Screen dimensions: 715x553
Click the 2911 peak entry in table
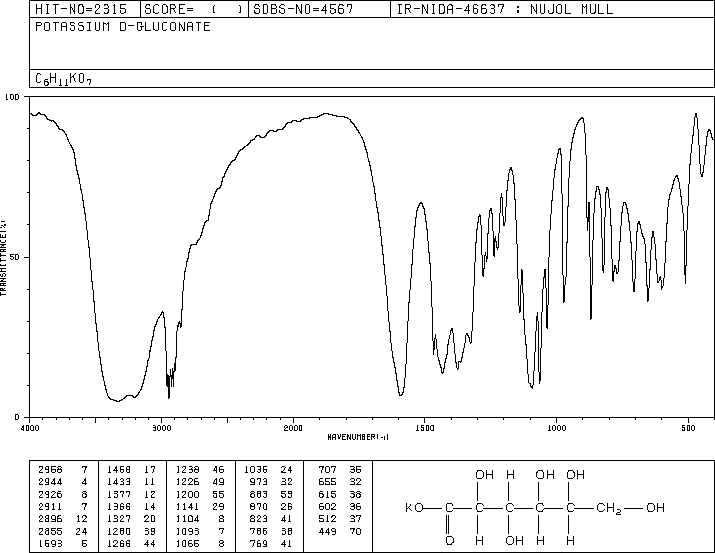(x=63, y=506)
